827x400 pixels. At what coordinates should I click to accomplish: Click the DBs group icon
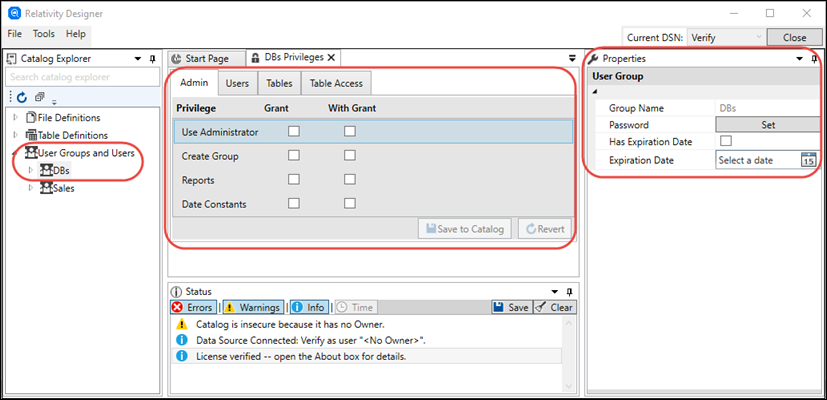pyautogui.click(x=47, y=170)
